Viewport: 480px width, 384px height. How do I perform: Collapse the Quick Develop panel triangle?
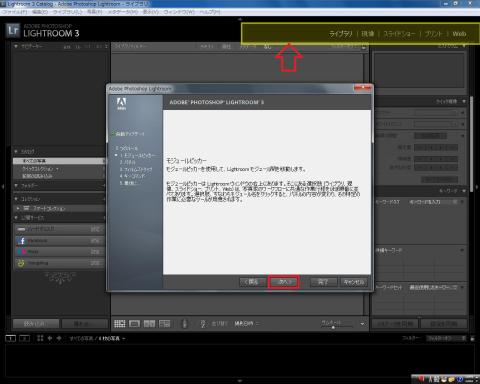click(x=464, y=101)
